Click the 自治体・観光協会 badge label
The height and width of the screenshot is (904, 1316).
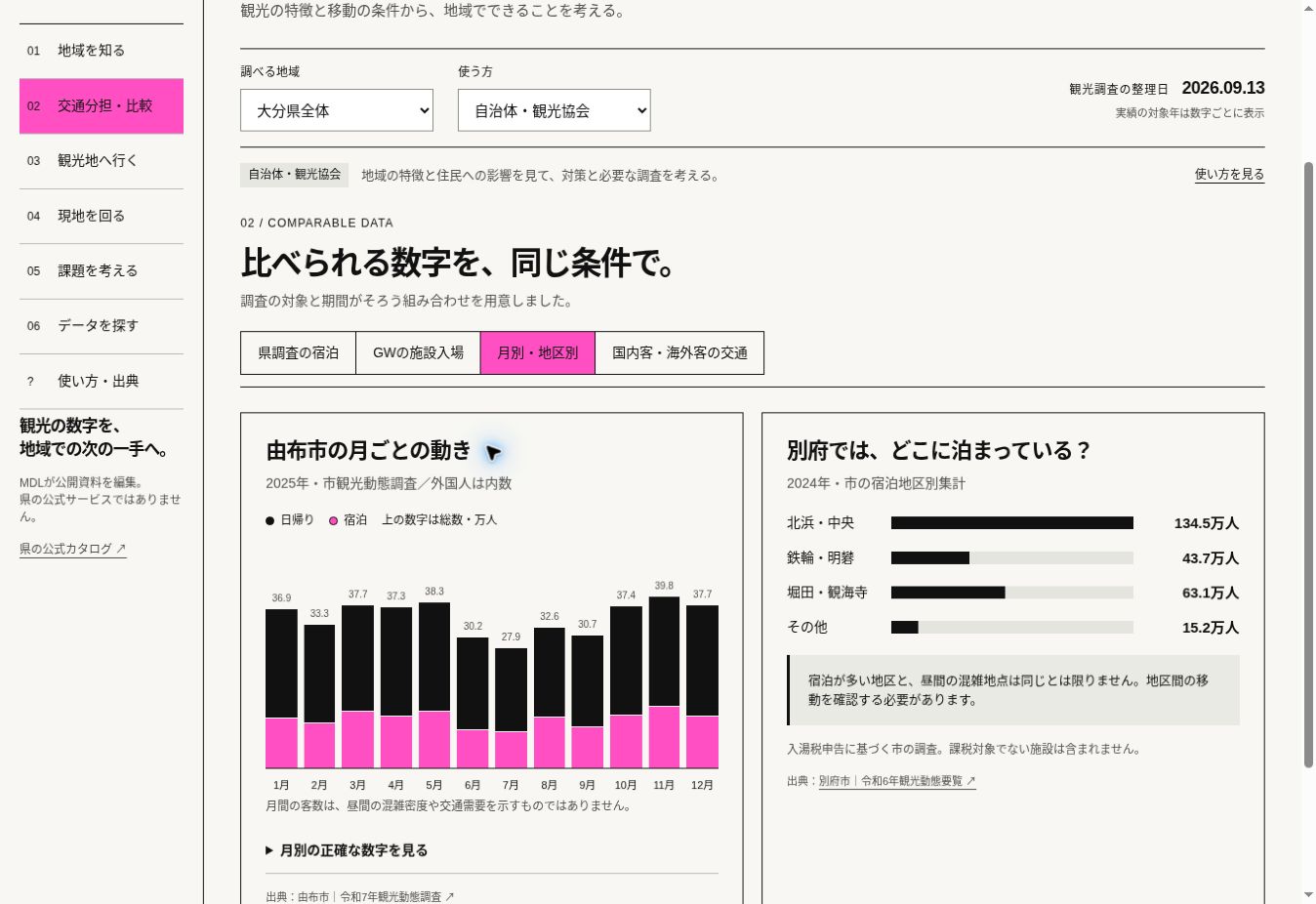pyautogui.click(x=295, y=175)
